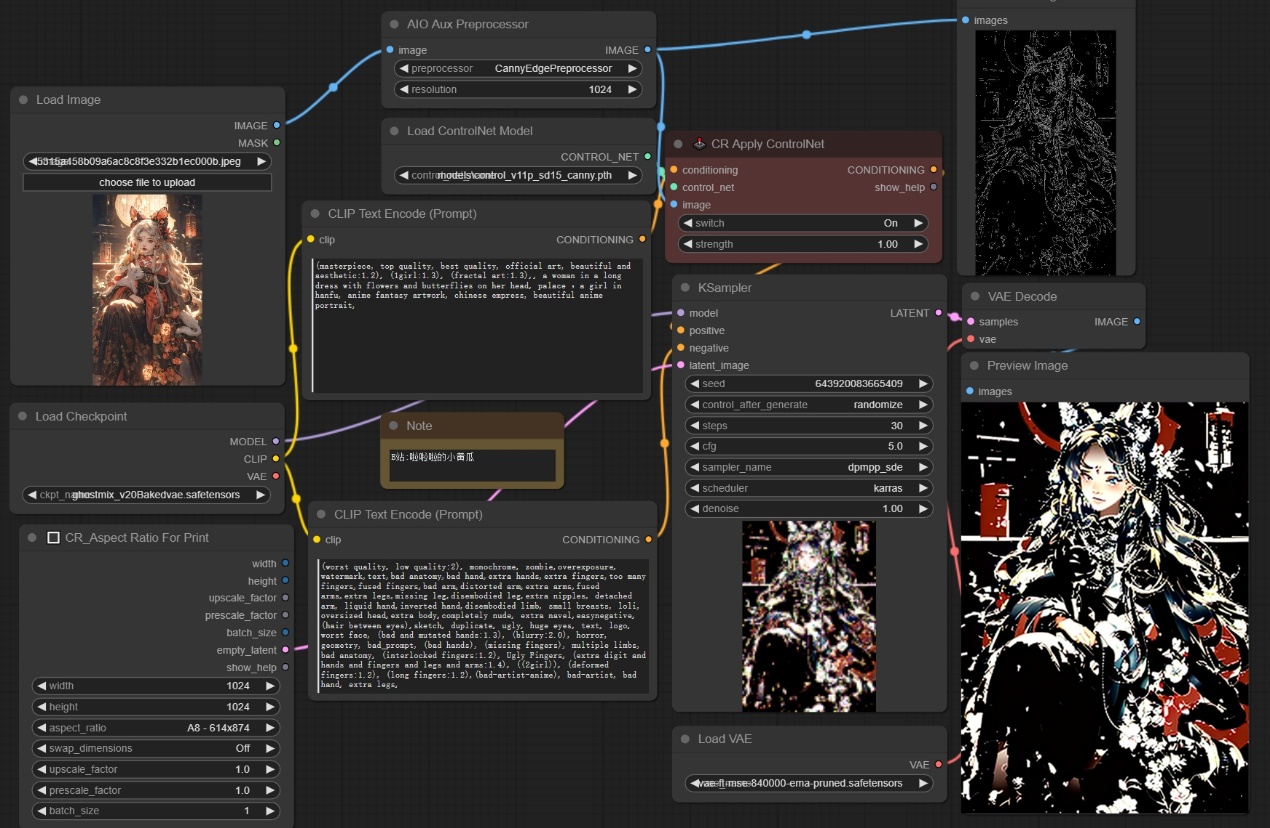The image size is (1270, 828).
Task: Toggle the swap_dimensions option set to Off
Action: 155,749
